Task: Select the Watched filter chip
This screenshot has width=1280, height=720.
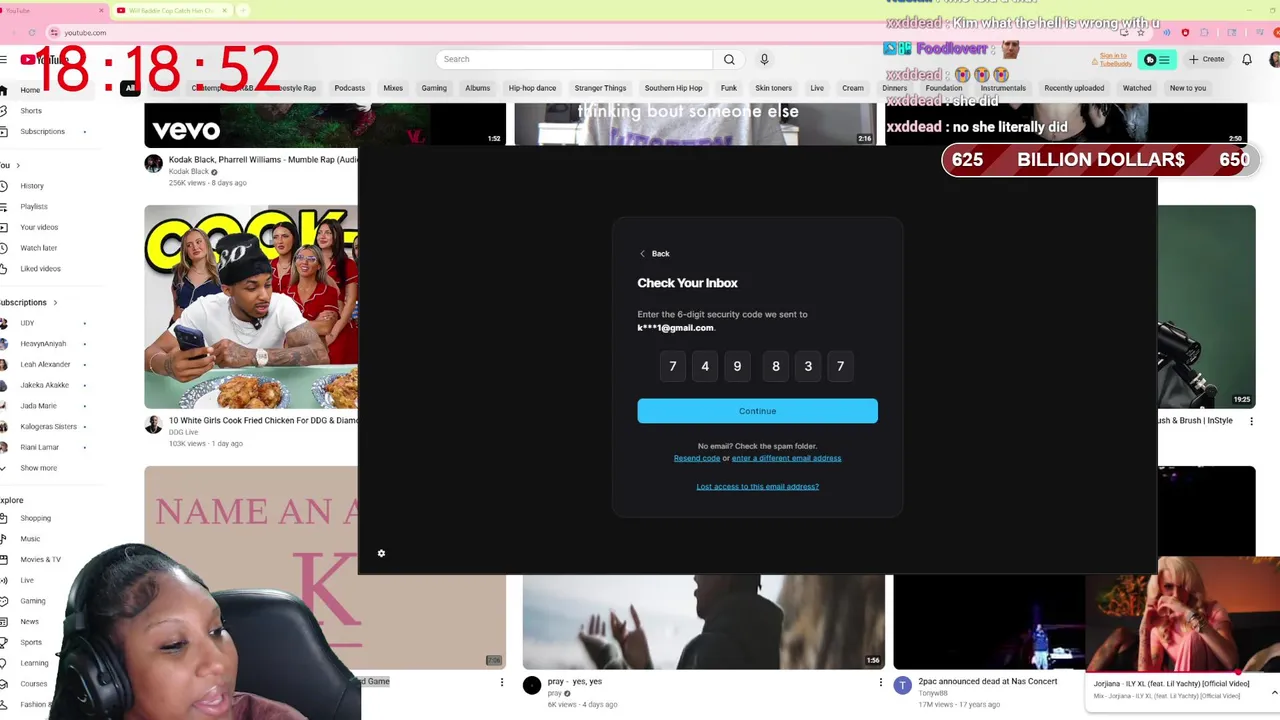Action: pos(1137,88)
